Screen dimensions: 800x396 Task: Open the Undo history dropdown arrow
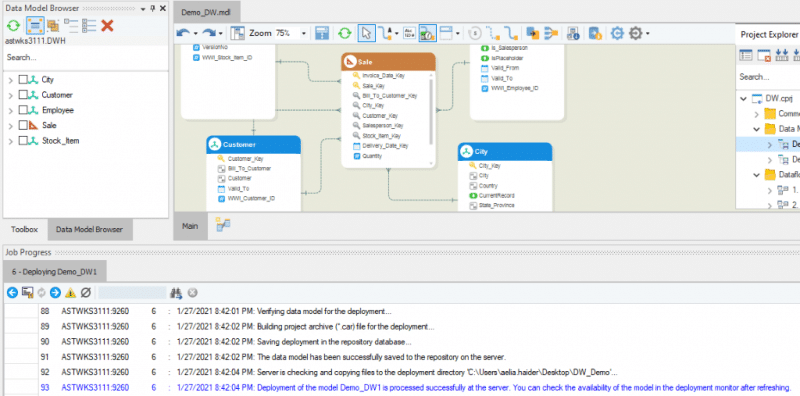point(196,34)
